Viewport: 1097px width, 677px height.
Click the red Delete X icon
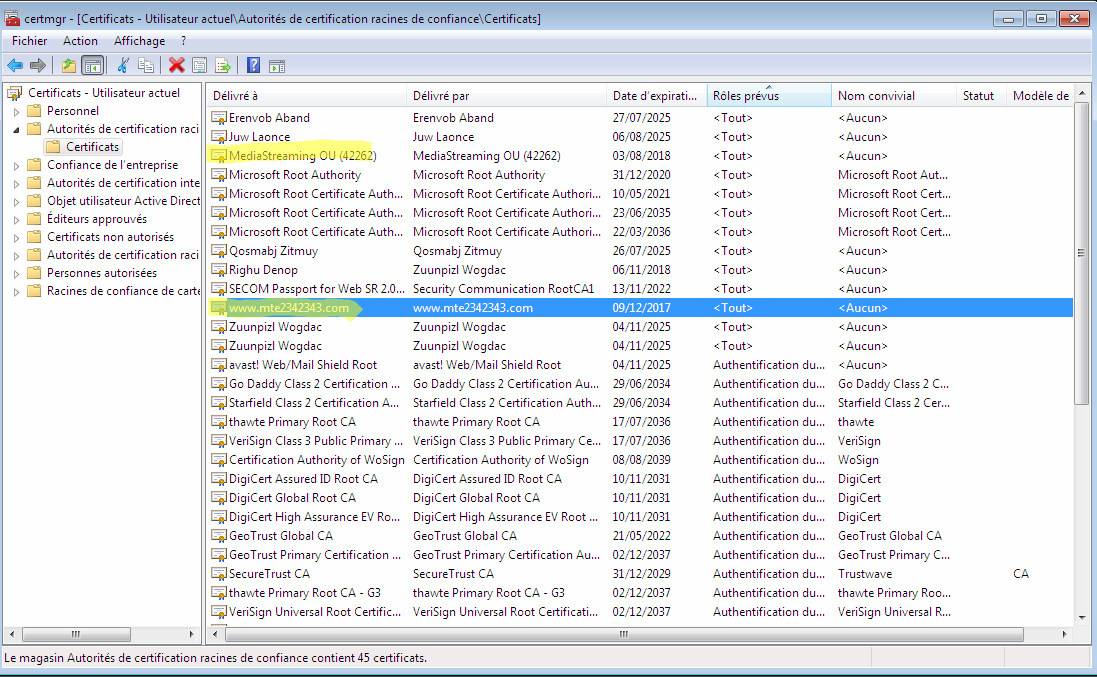pyautogui.click(x=176, y=66)
